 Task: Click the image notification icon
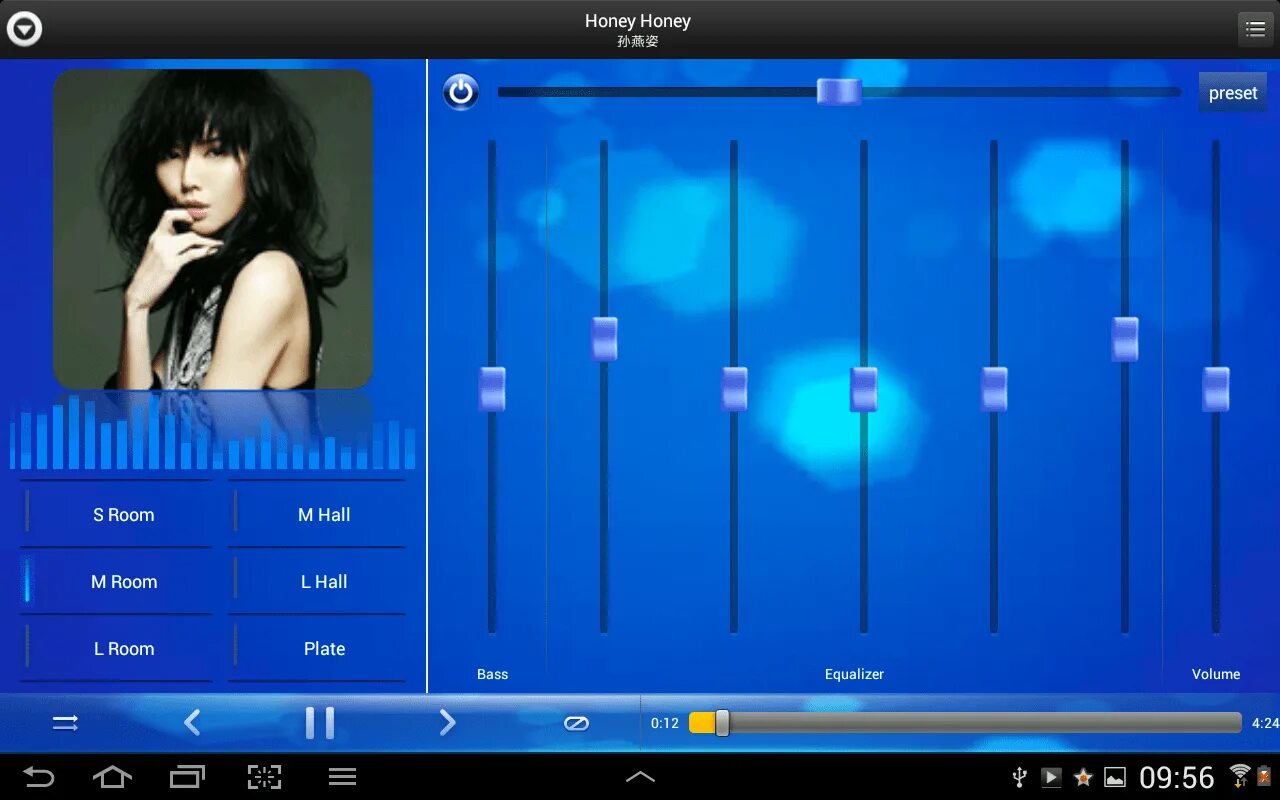coord(1115,777)
